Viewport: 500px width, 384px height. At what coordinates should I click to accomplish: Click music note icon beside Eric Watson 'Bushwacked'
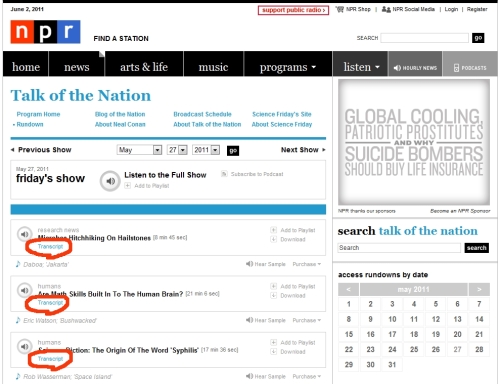click(x=18, y=320)
